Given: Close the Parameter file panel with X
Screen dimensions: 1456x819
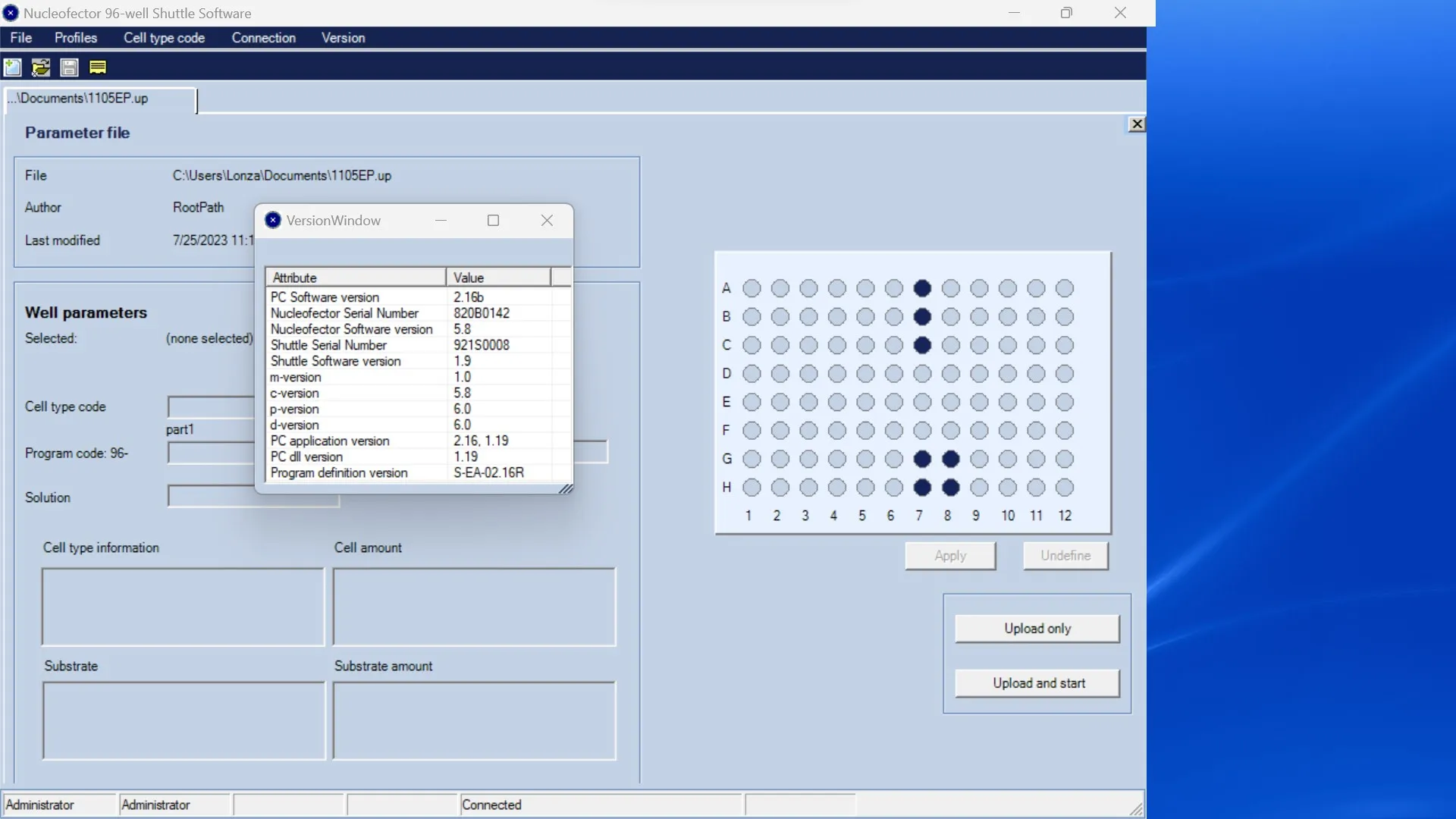Looking at the screenshot, I should tap(1137, 124).
